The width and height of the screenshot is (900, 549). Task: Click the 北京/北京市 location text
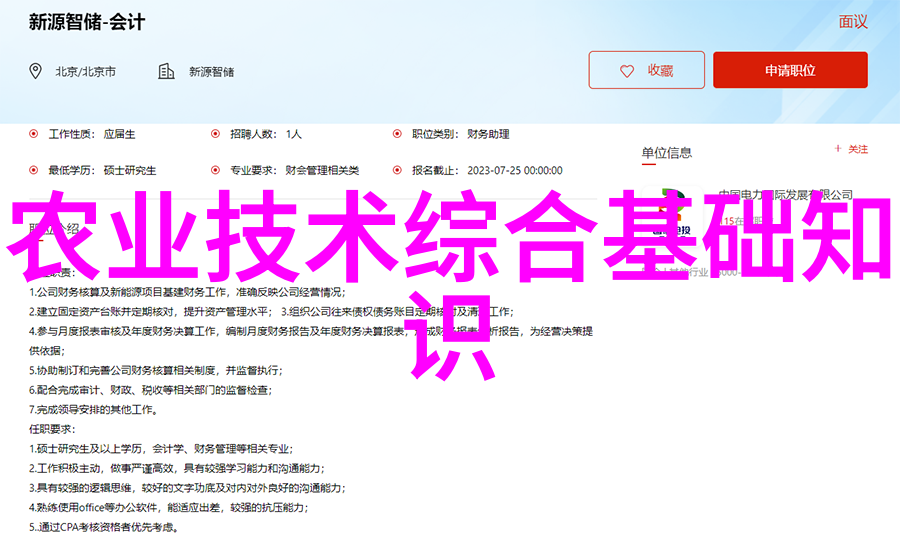(x=85, y=72)
